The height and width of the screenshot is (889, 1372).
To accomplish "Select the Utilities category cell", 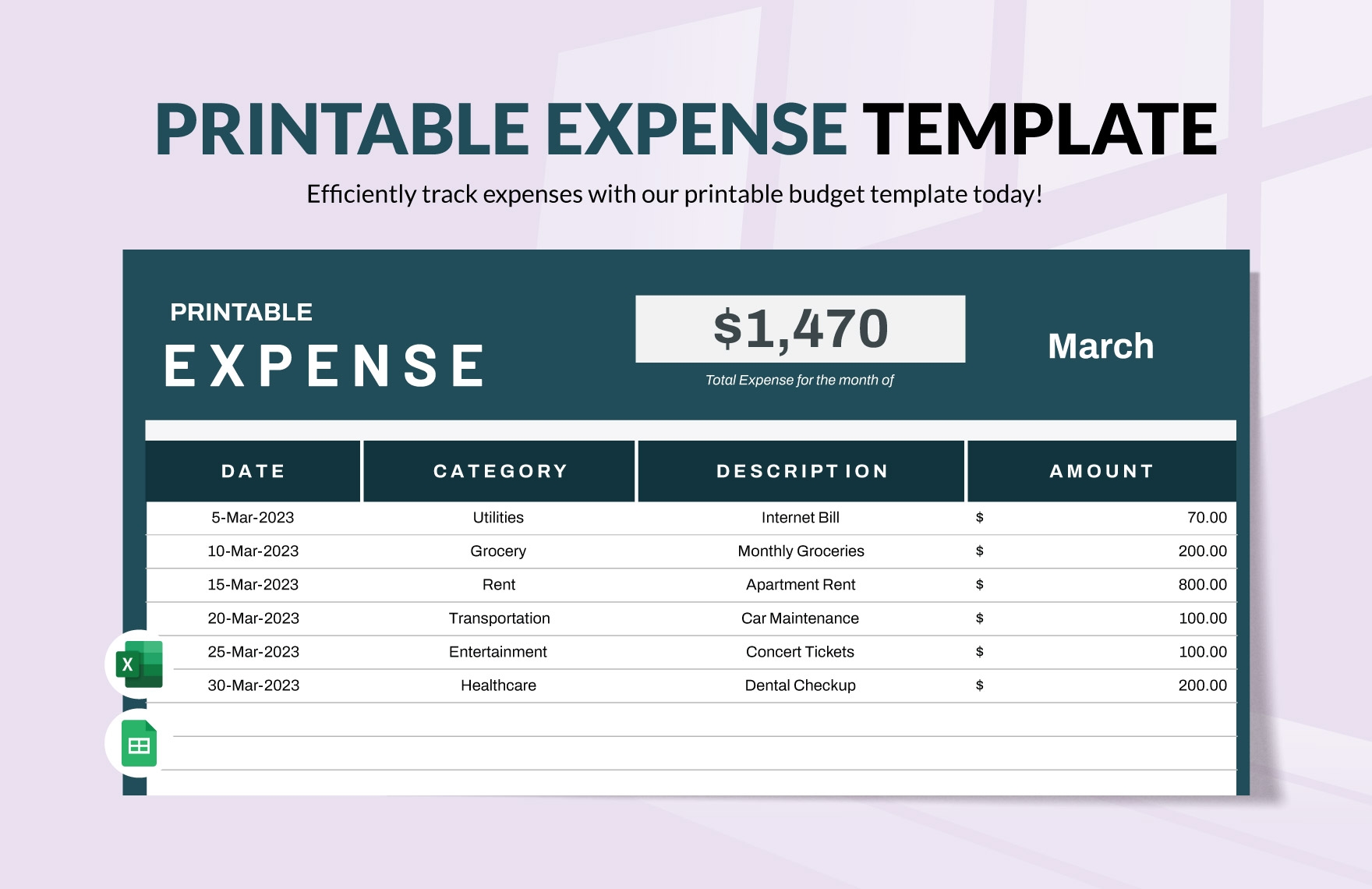I will pos(498,518).
